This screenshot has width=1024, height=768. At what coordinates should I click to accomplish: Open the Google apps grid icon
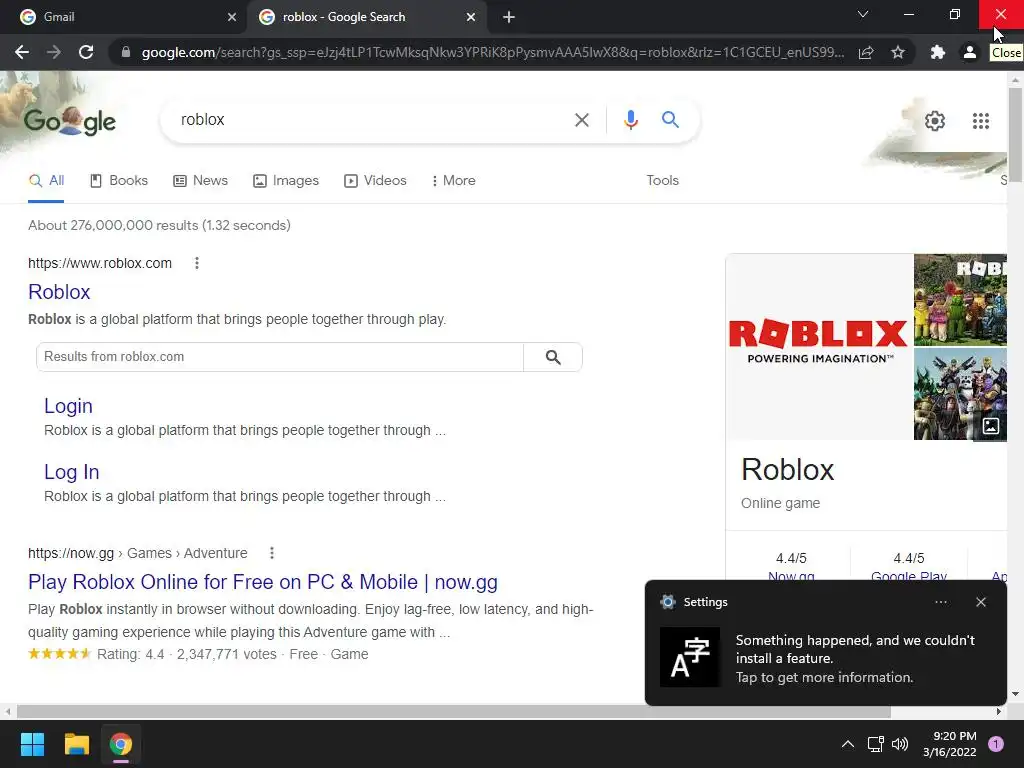tap(980, 121)
